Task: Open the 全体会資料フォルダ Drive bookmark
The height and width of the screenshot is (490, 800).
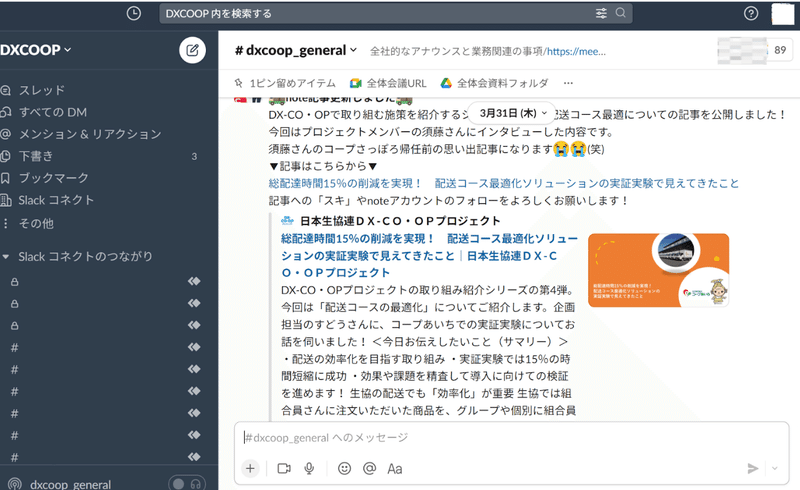Action: [x=494, y=83]
